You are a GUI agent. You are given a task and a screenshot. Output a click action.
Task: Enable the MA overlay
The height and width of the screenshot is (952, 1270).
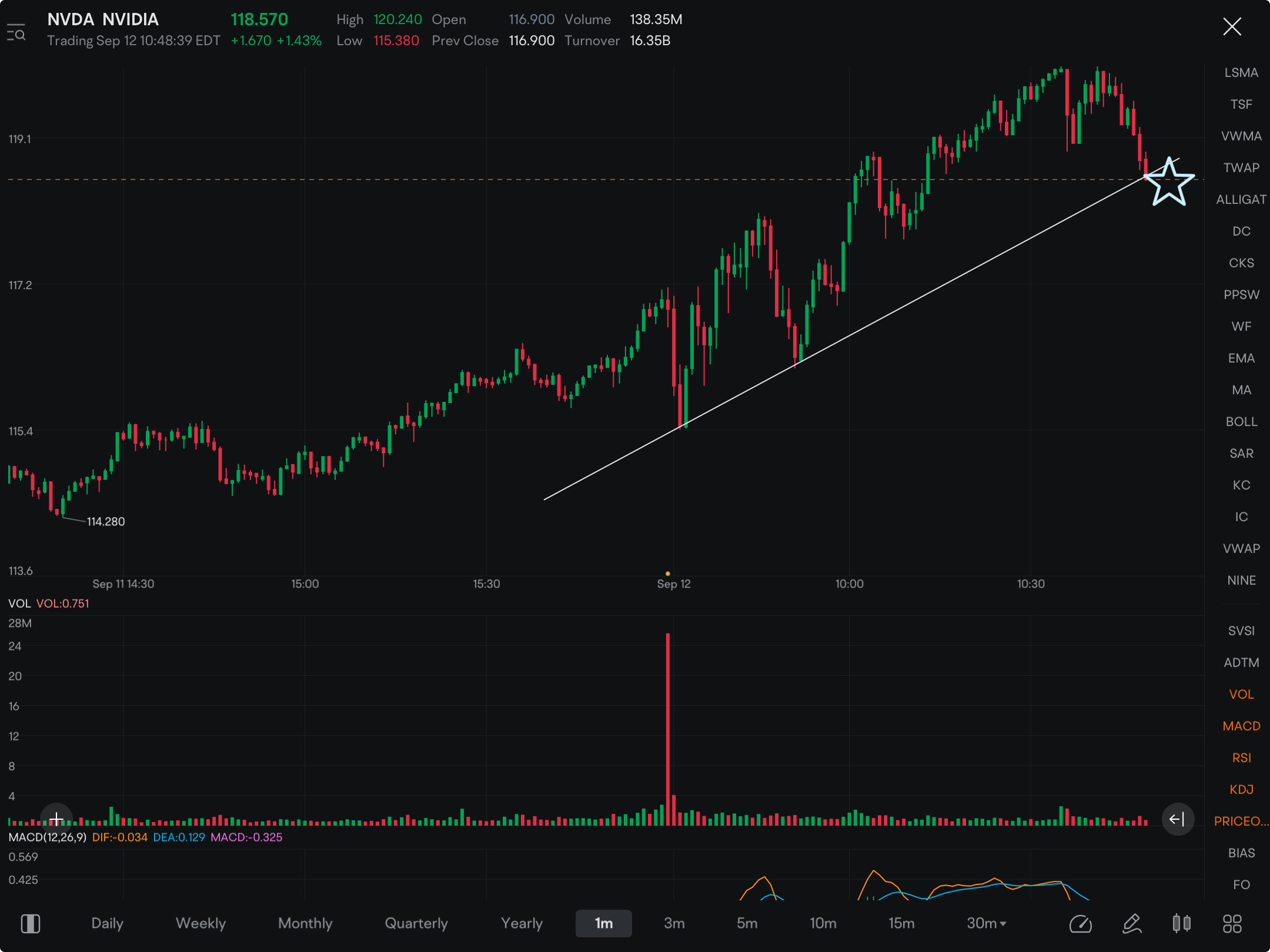(x=1241, y=390)
